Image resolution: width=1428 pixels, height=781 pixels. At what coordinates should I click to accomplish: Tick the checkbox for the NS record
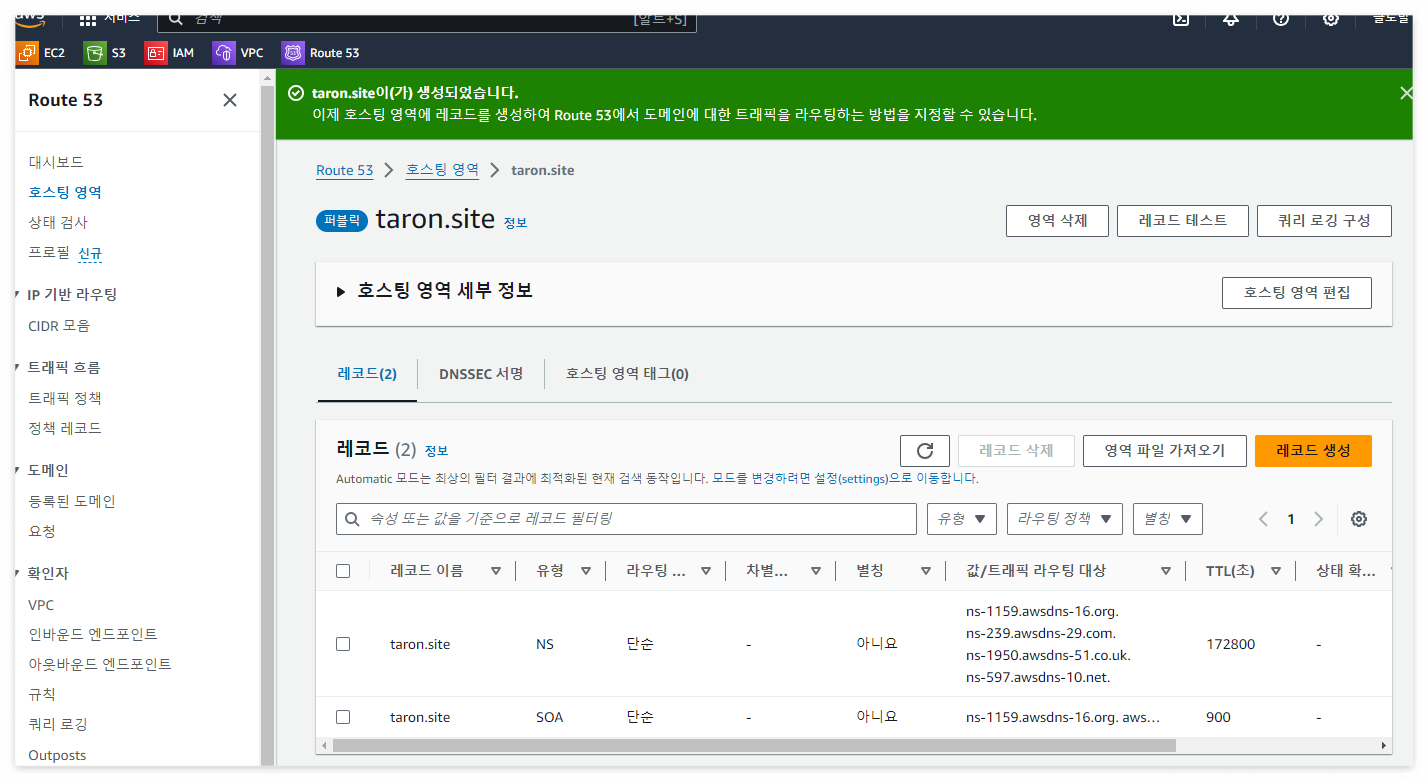click(x=343, y=644)
